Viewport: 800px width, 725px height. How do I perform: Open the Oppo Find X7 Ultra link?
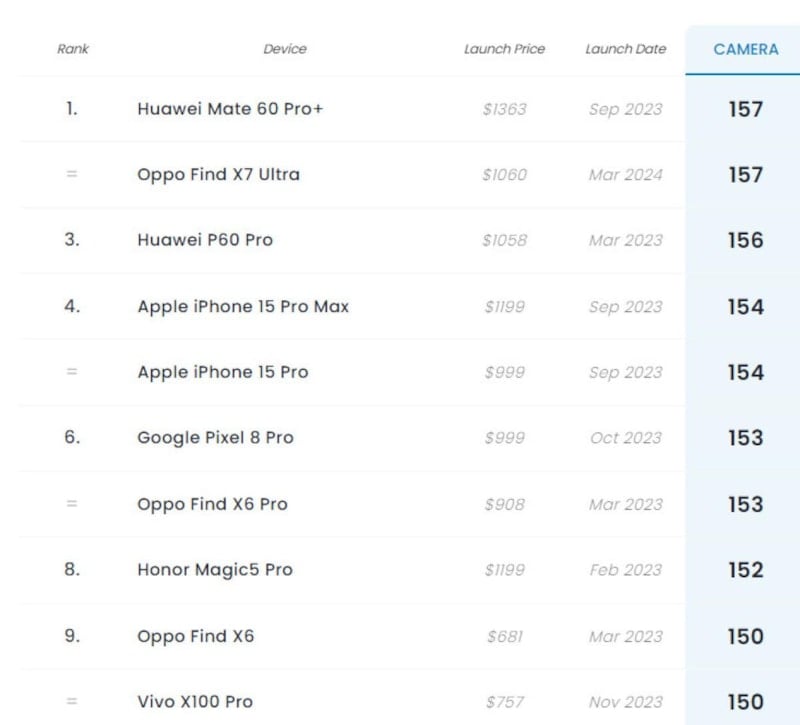click(x=218, y=174)
